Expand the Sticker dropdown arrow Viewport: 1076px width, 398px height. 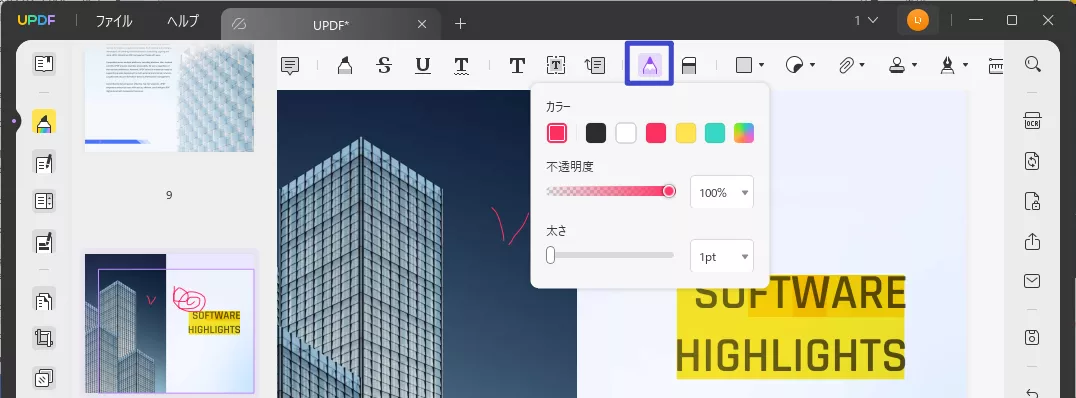(x=812, y=66)
